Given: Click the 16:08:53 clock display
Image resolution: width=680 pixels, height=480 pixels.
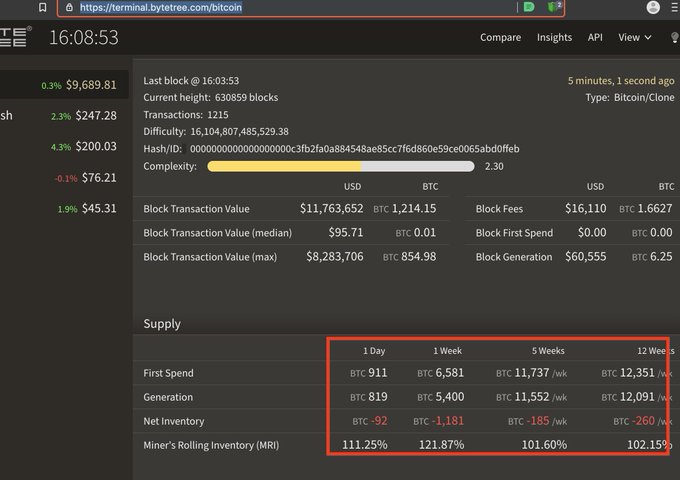Looking at the screenshot, I should [84, 37].
